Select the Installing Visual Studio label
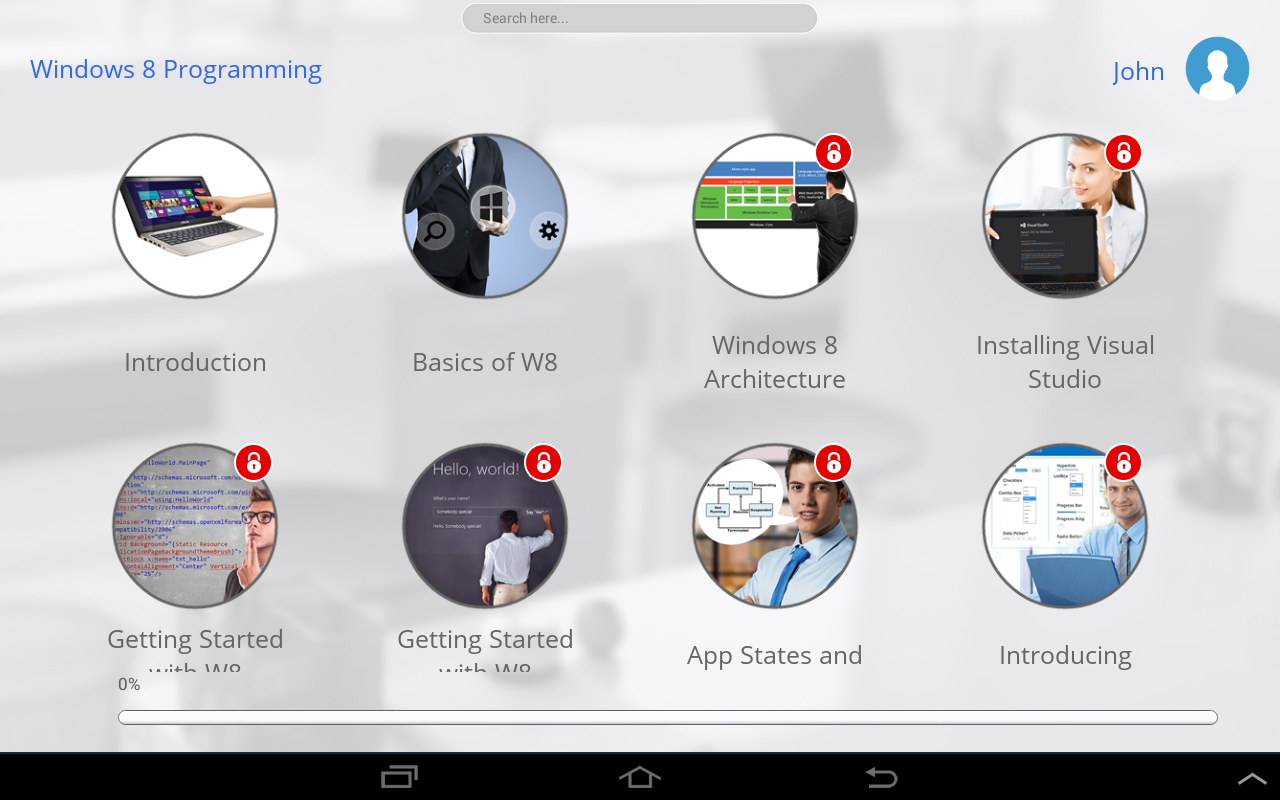 (1065, 362)
